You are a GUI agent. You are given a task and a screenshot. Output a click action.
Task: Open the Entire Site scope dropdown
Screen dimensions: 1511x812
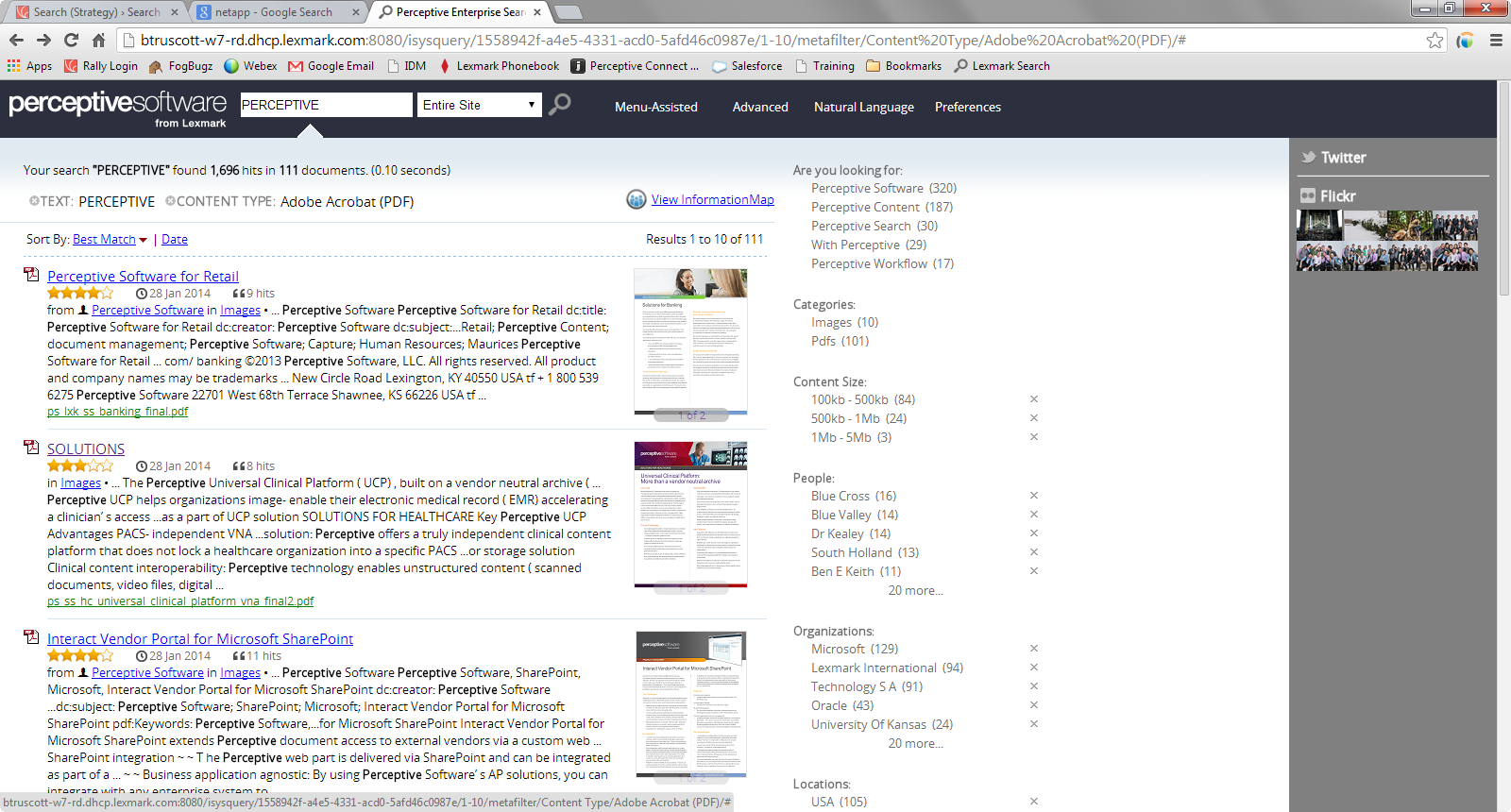[480, 105]
